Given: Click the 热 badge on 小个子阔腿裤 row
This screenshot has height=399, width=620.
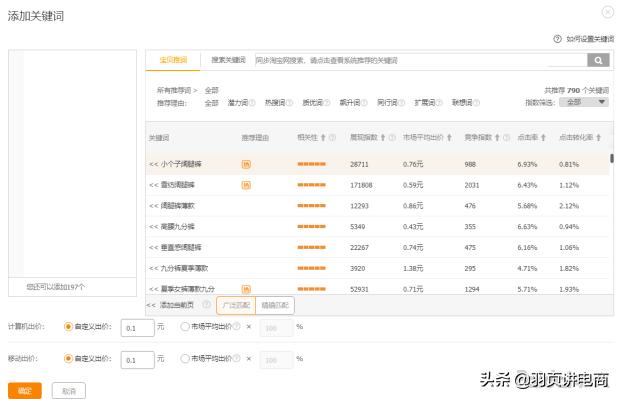Looking at the screenshot, I should [x=246, y=164].
